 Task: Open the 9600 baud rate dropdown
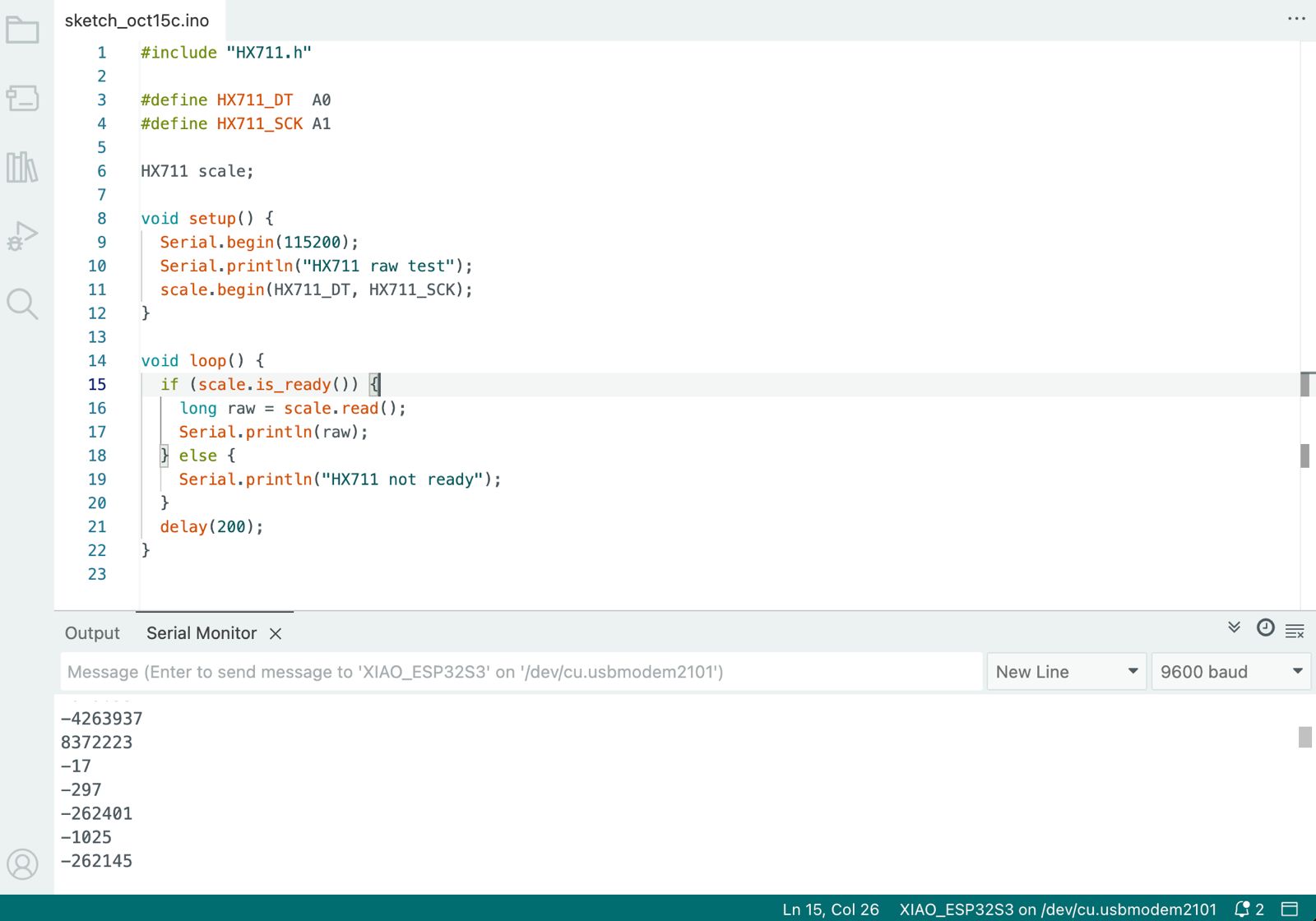coord(1230,672)
